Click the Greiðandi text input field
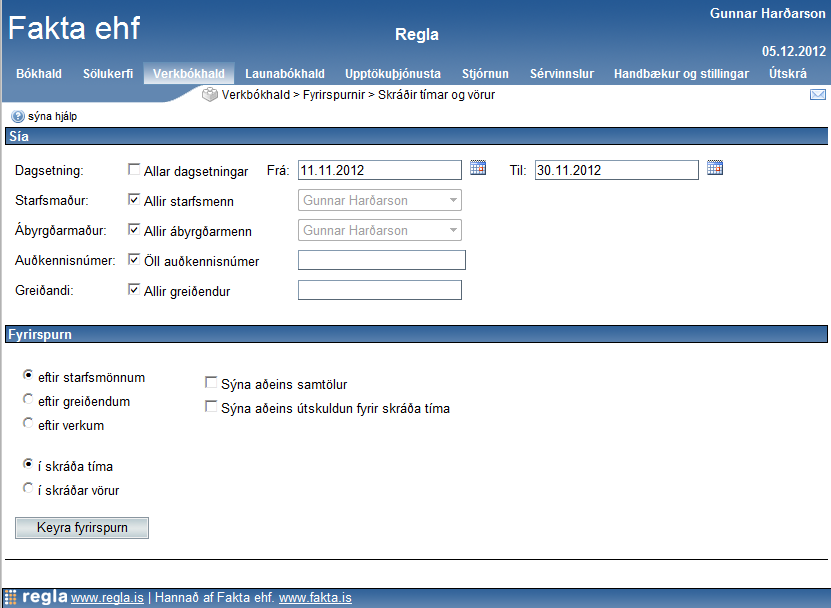This screenshot has height=608, width=831. coord(380,291)
